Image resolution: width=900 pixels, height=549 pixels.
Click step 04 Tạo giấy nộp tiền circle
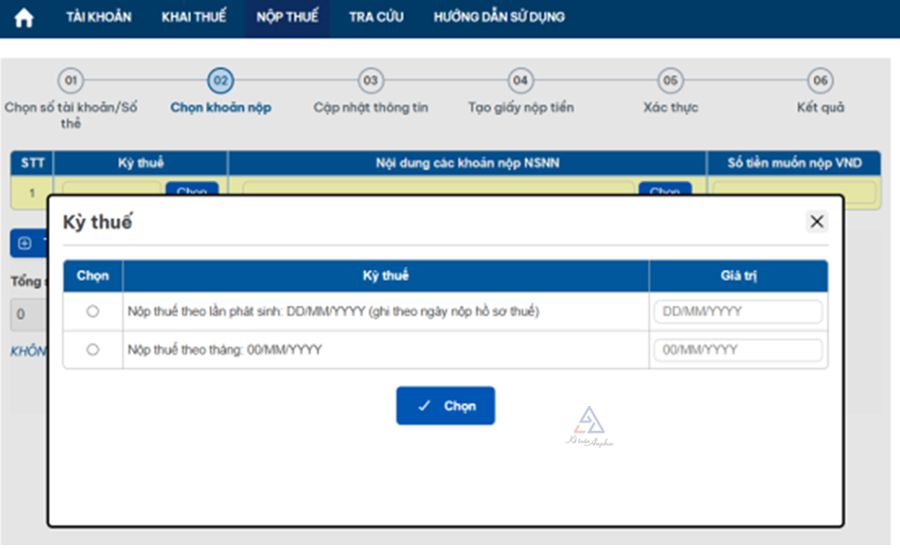(520, 81)
